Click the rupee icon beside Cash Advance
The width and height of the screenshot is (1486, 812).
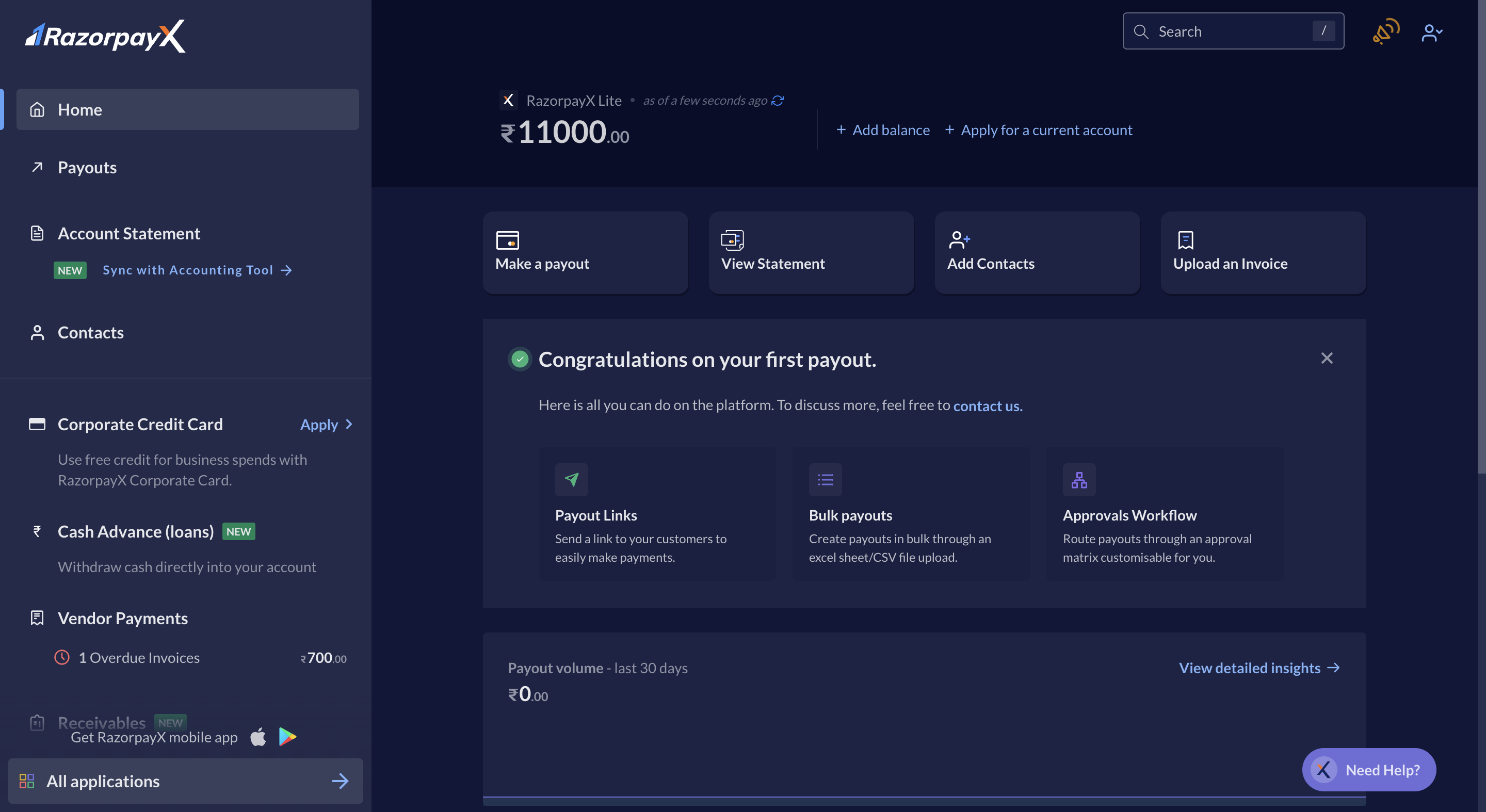click(37, 531)
